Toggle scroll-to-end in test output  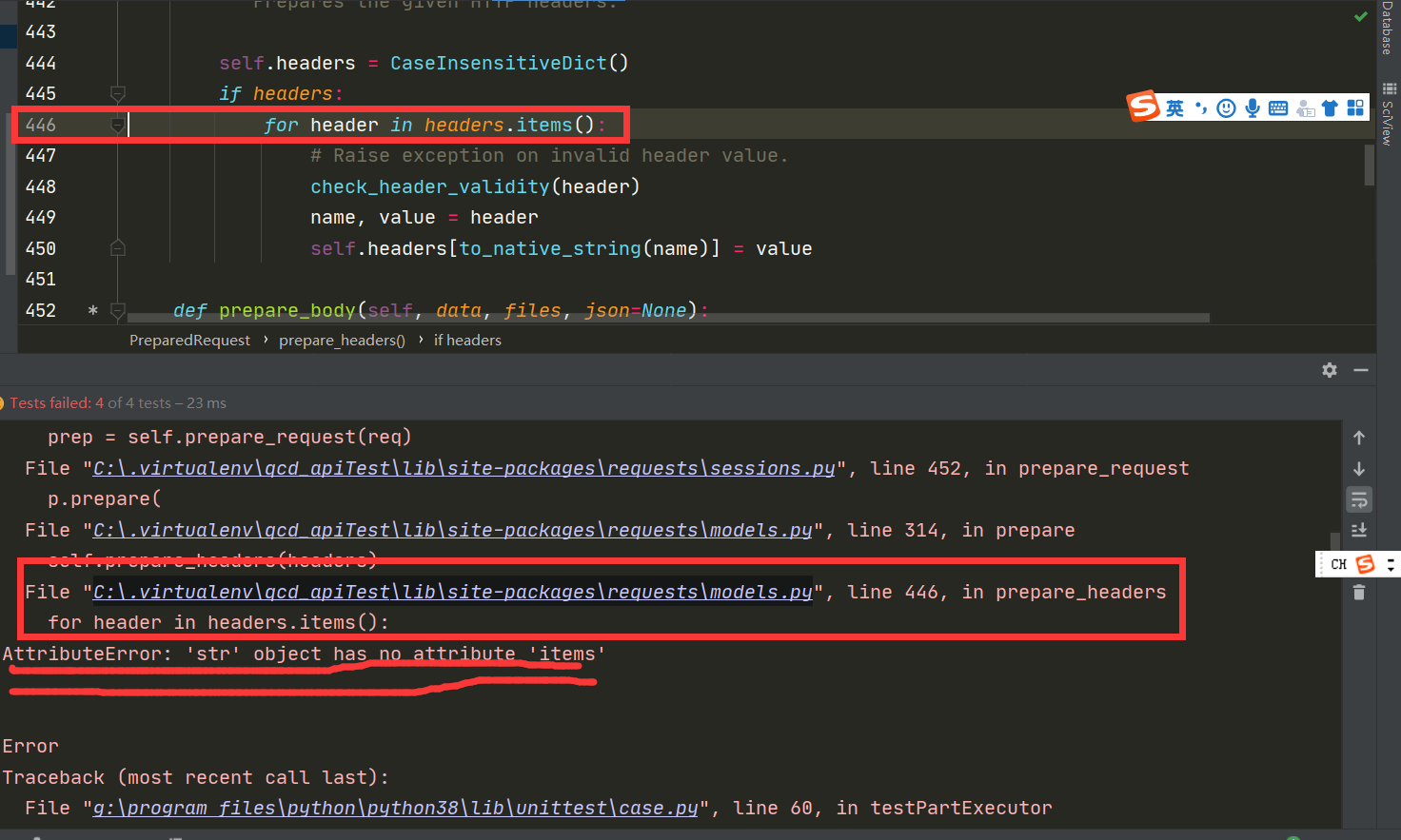tap(1359, 530)
